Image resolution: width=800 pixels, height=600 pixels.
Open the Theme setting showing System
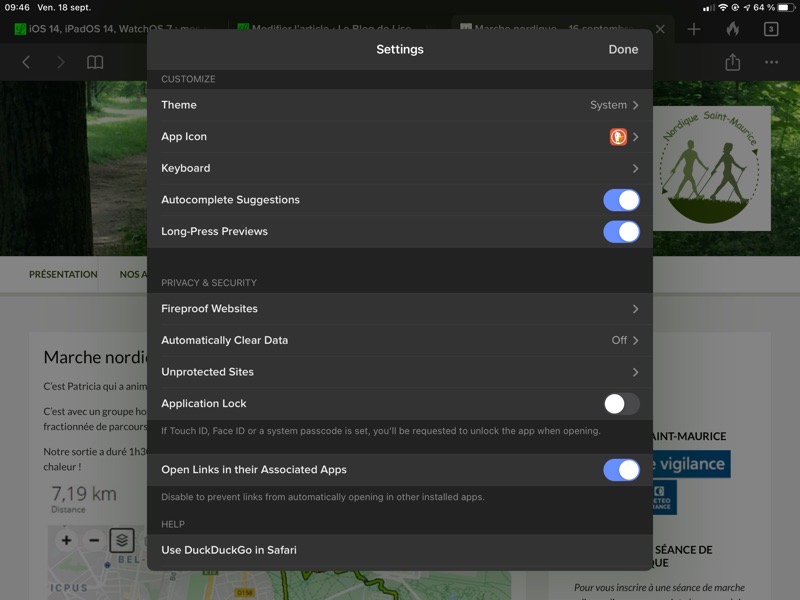coord(400,105)
